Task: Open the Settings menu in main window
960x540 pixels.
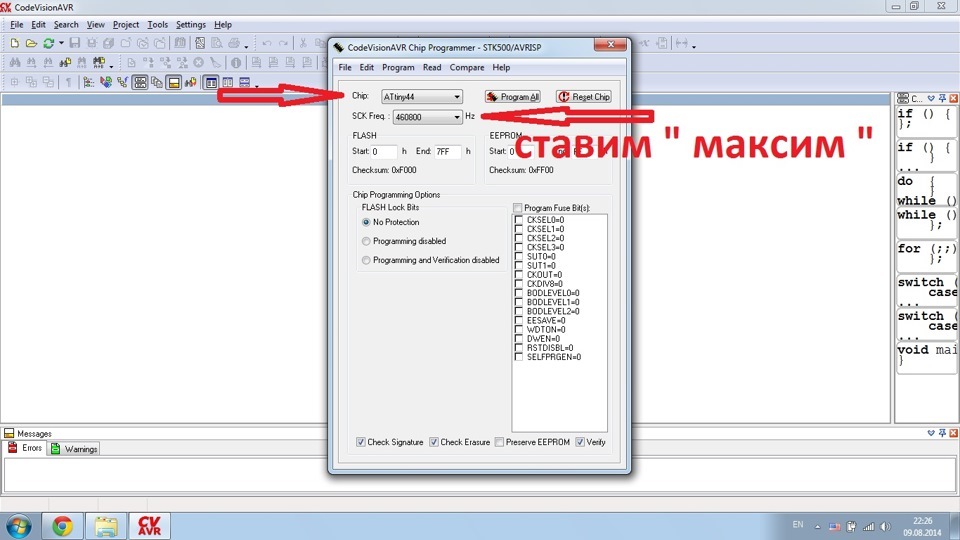Action: tap(190, 24)
